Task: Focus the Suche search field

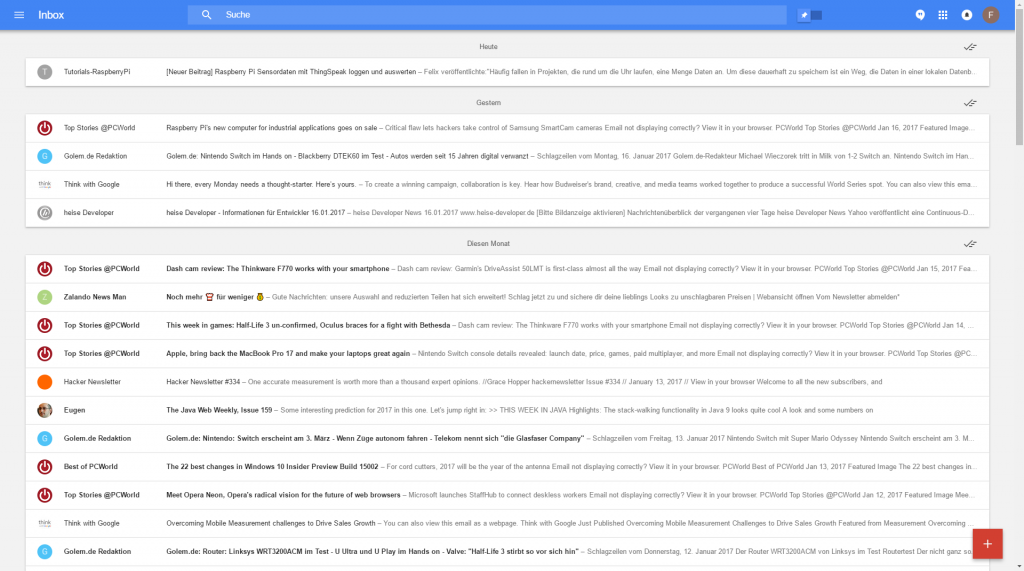Action: coord(487,14)
